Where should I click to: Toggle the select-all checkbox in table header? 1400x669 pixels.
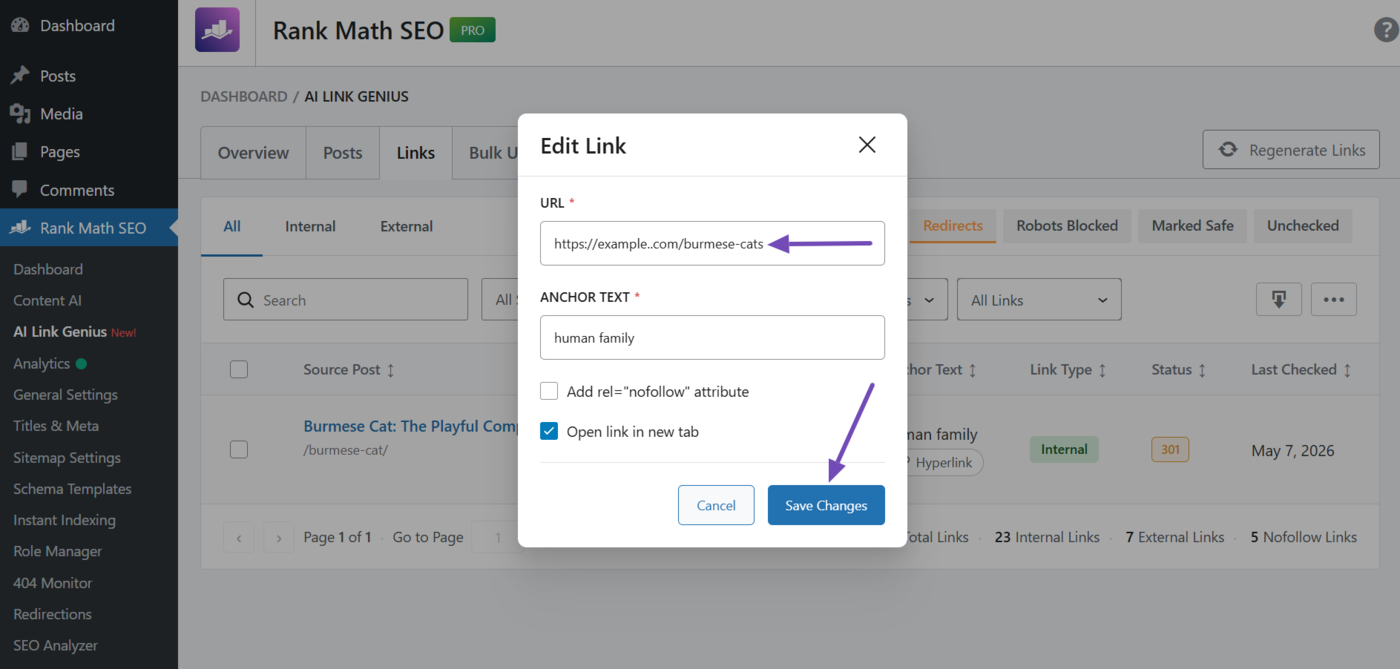click(239, 369)
